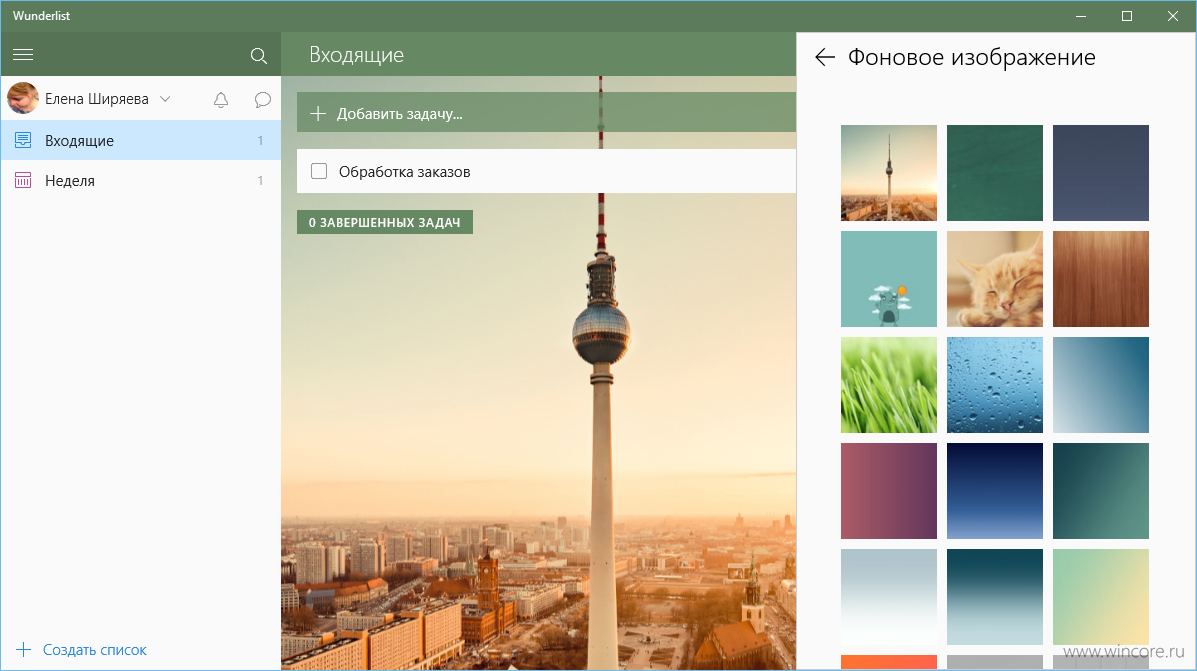Click the task count next to Неделя
This screenshot has width=1197, height=671.
[x=260, y=181]
